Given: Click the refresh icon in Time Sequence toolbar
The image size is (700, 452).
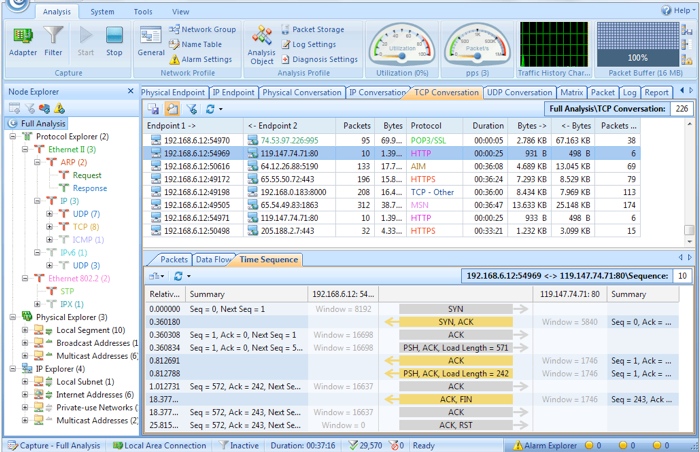Looking at the screenshot, I should (x=178, y=276).
